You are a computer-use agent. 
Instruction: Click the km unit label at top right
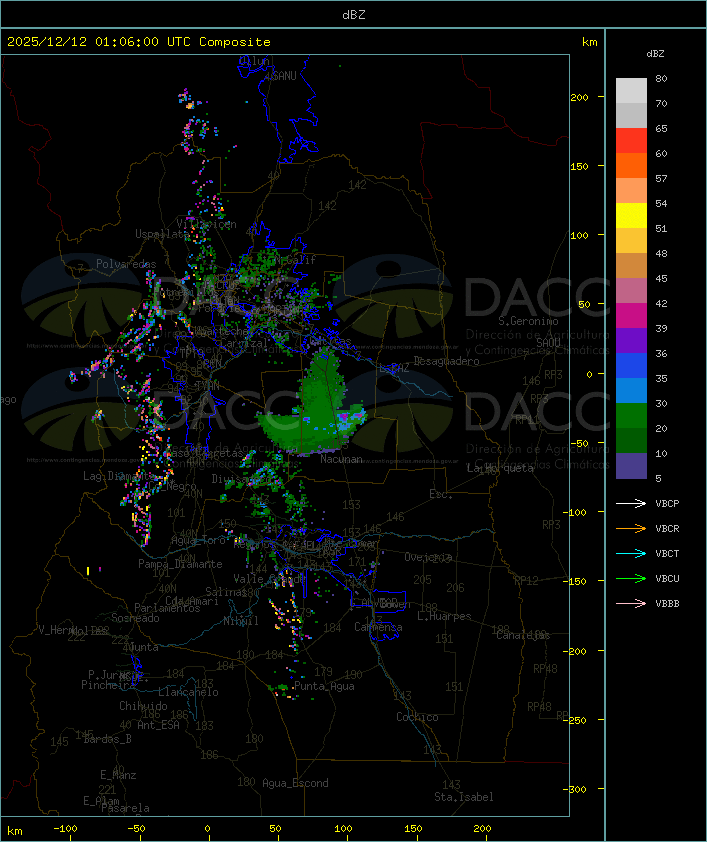[x=589, y=42]
